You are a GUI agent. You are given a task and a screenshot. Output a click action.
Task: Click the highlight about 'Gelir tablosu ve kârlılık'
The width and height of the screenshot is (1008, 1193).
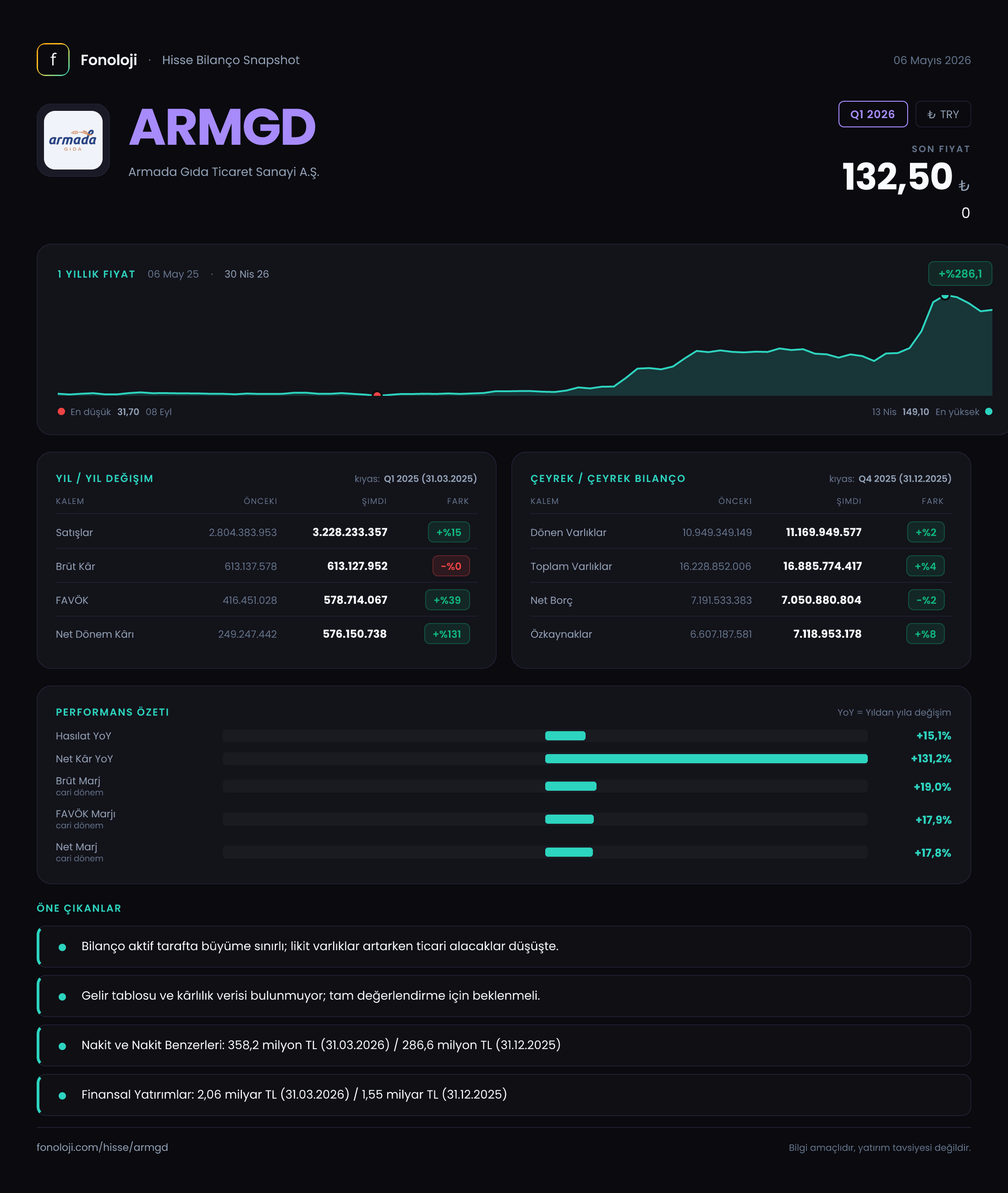coord(504,996)
